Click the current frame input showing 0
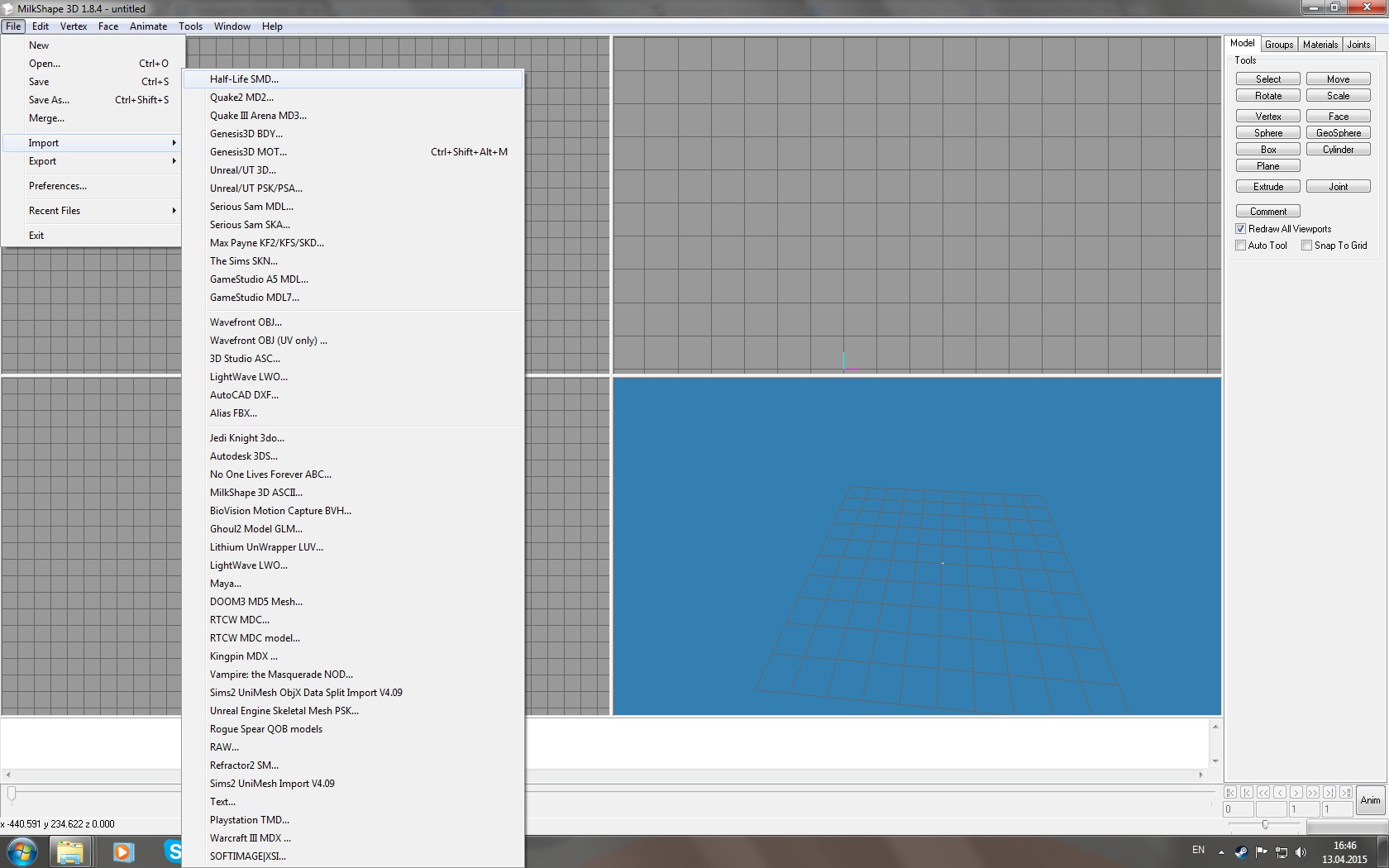Viewport: 1389px width, 868px height. point(1238,809)
